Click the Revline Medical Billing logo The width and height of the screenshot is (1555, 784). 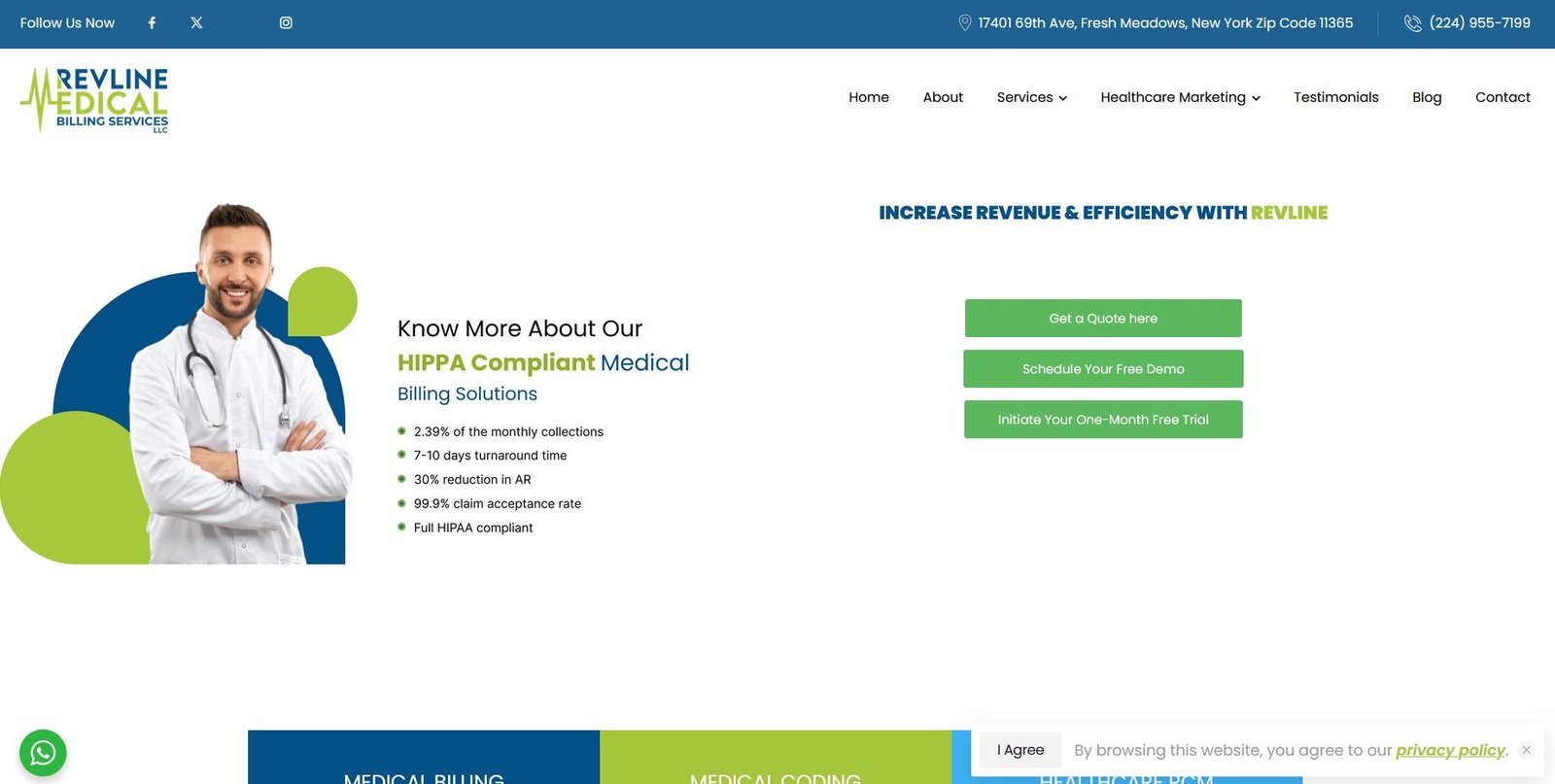point(95,99)
